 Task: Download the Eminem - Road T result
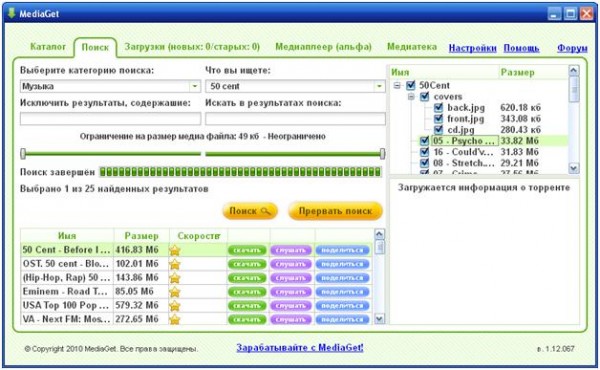coord(247,292)
